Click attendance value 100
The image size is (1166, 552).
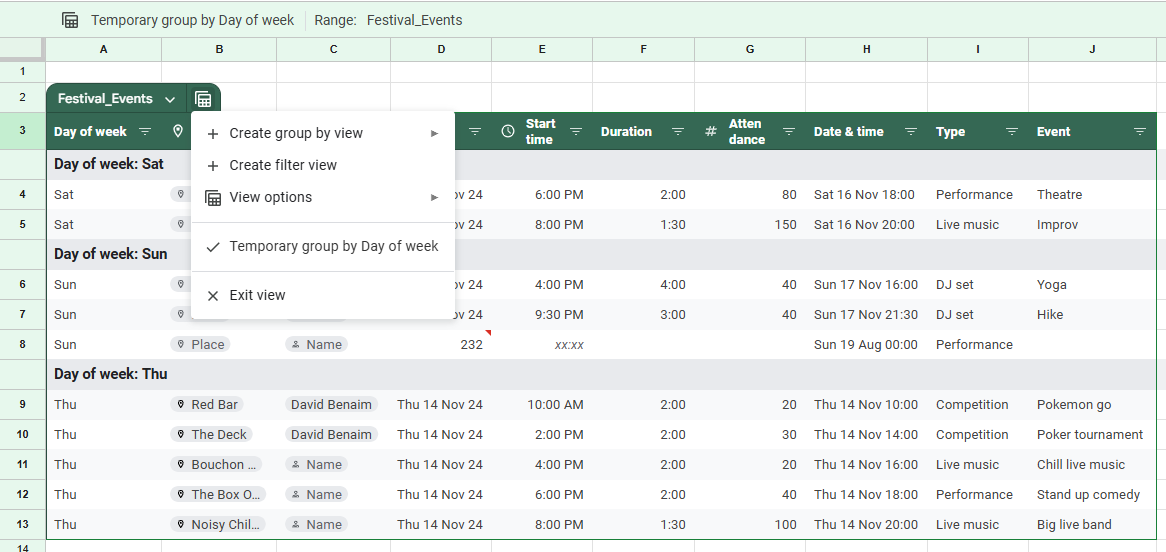coord(750,524)
